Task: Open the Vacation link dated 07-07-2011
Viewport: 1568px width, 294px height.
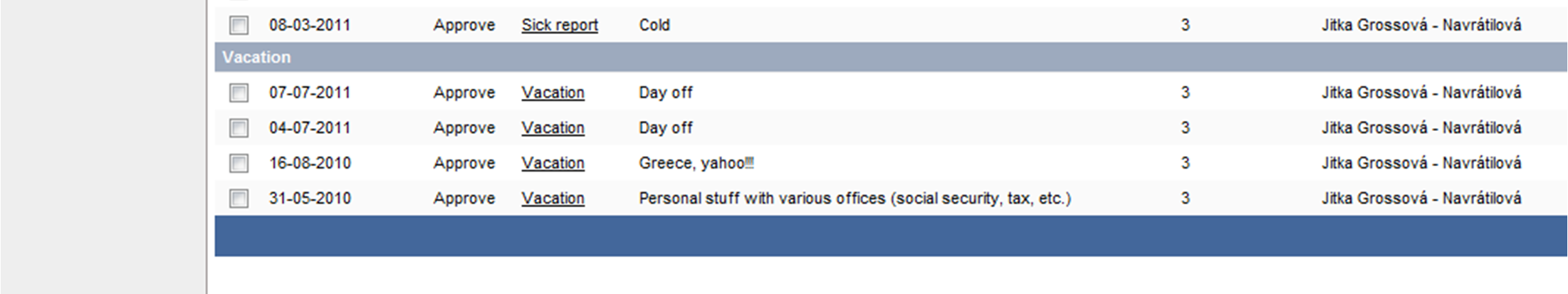Action: [553, 93]
